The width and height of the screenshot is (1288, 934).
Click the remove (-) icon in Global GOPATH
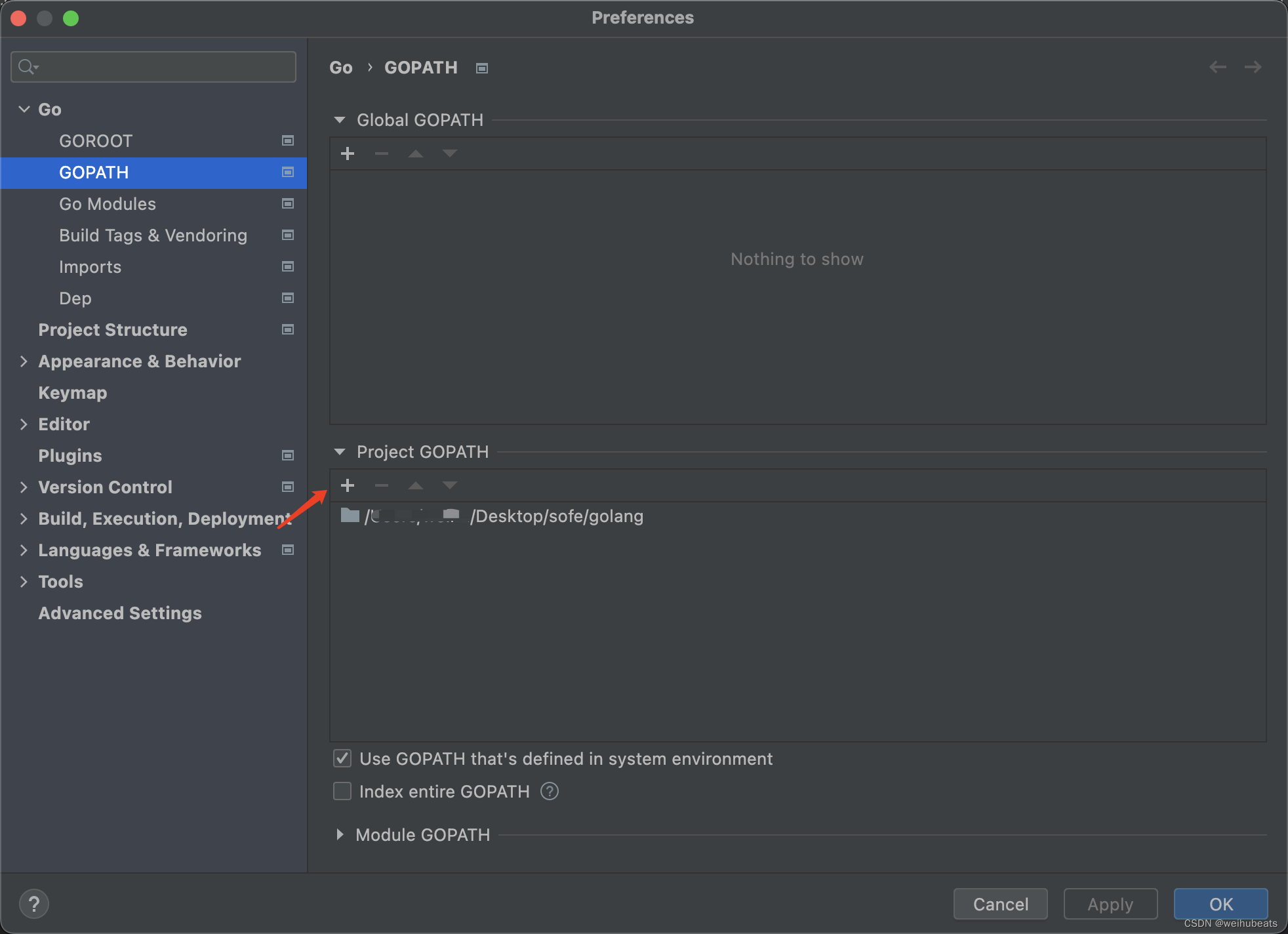[x=382, y=154]
